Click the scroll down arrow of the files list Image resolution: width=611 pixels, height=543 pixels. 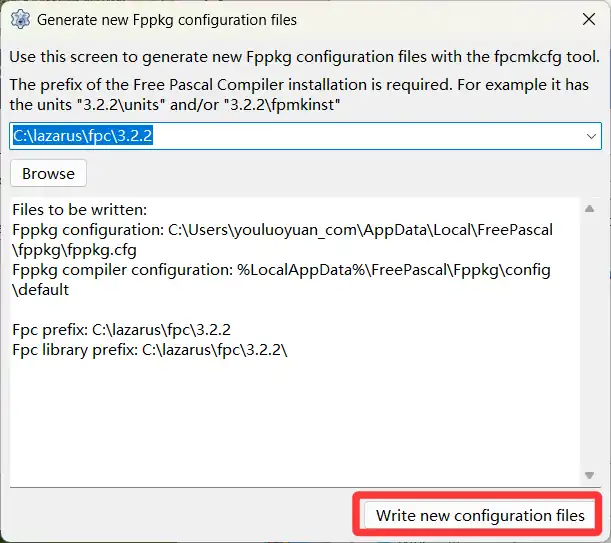590,475
